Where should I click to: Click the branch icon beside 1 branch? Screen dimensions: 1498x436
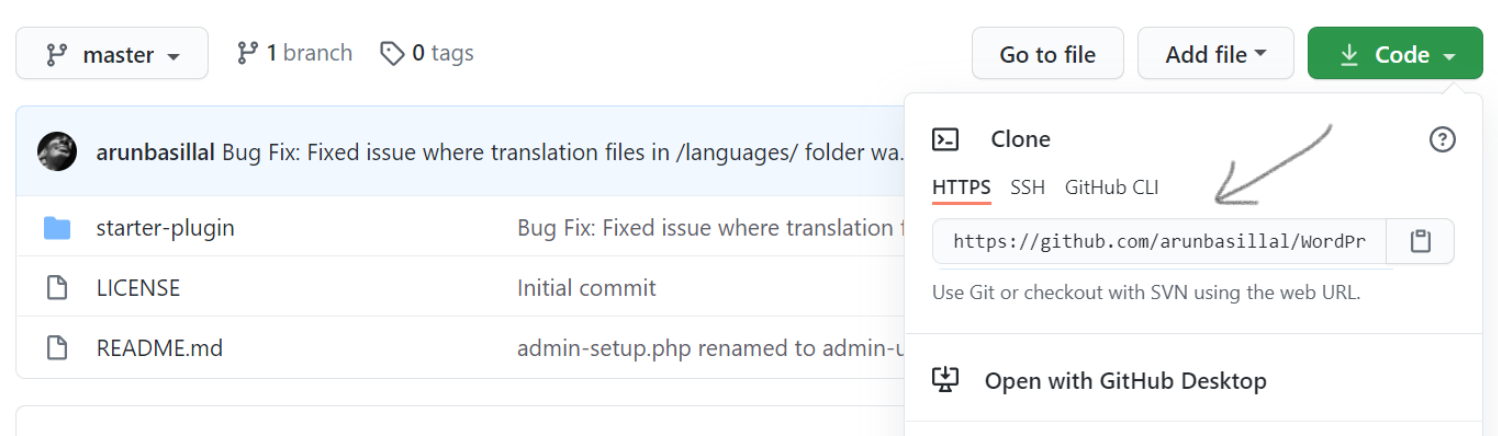pos(247,53)
